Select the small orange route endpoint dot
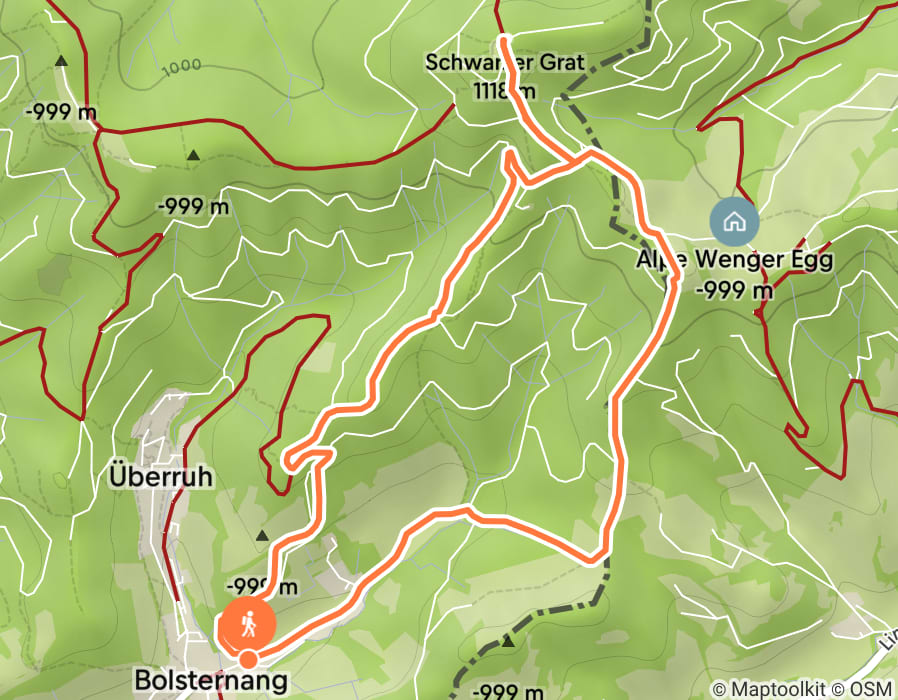898x700 pixels. click(248, 659)
